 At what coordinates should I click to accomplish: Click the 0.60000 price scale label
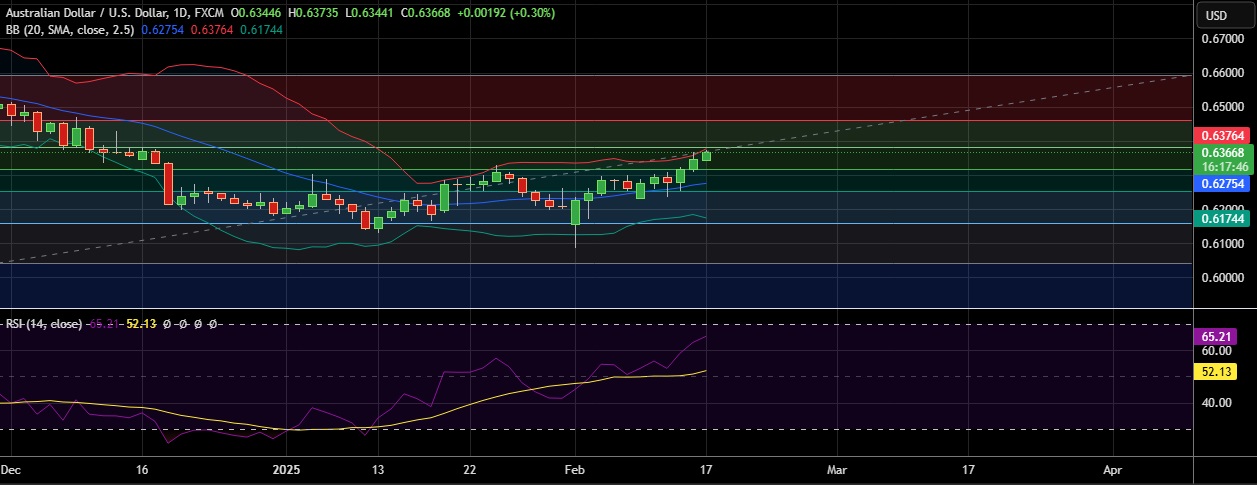point(1221,278)
